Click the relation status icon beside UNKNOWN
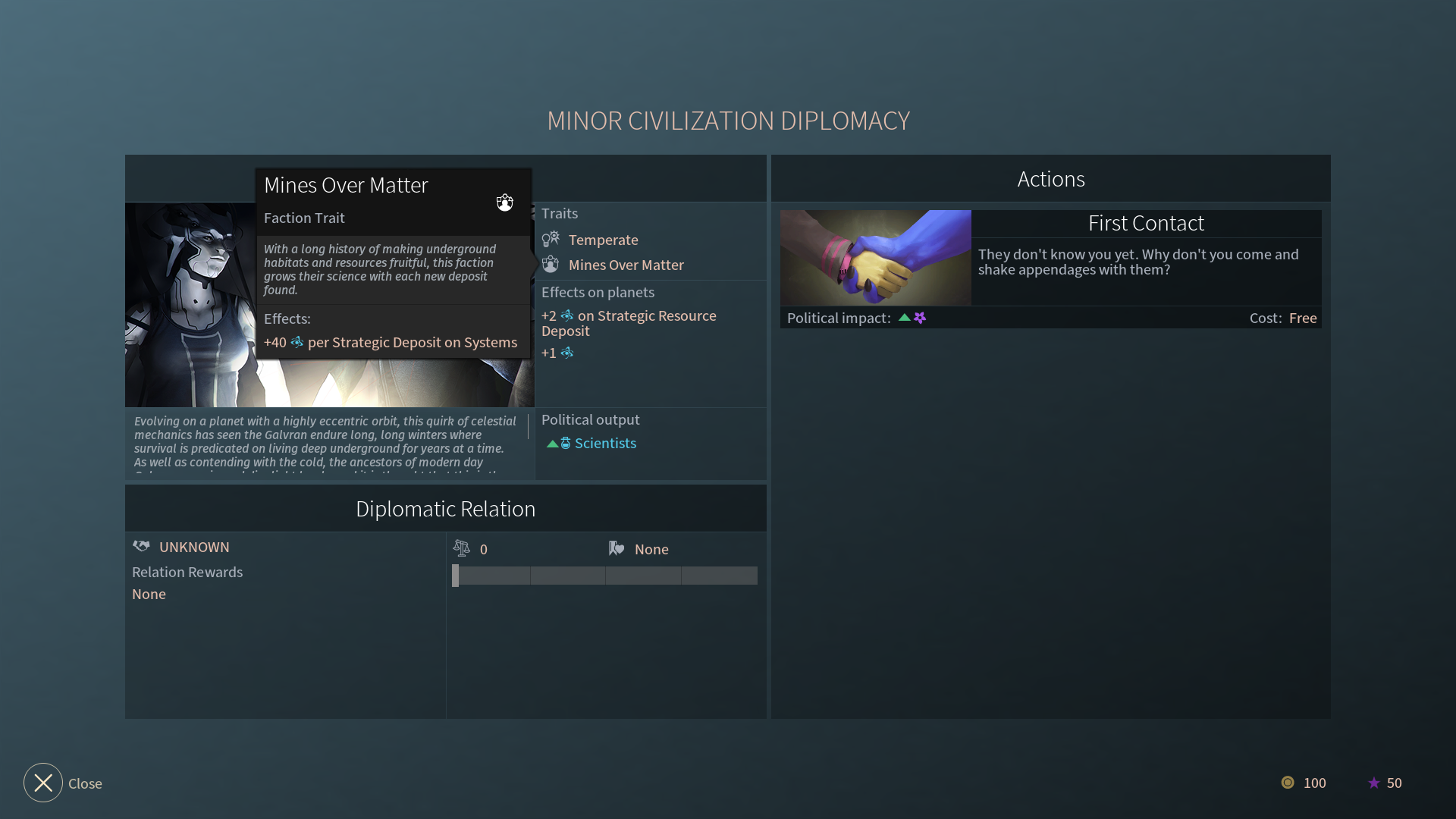This screenshot has width=1456, height=819. coord(141,546)
